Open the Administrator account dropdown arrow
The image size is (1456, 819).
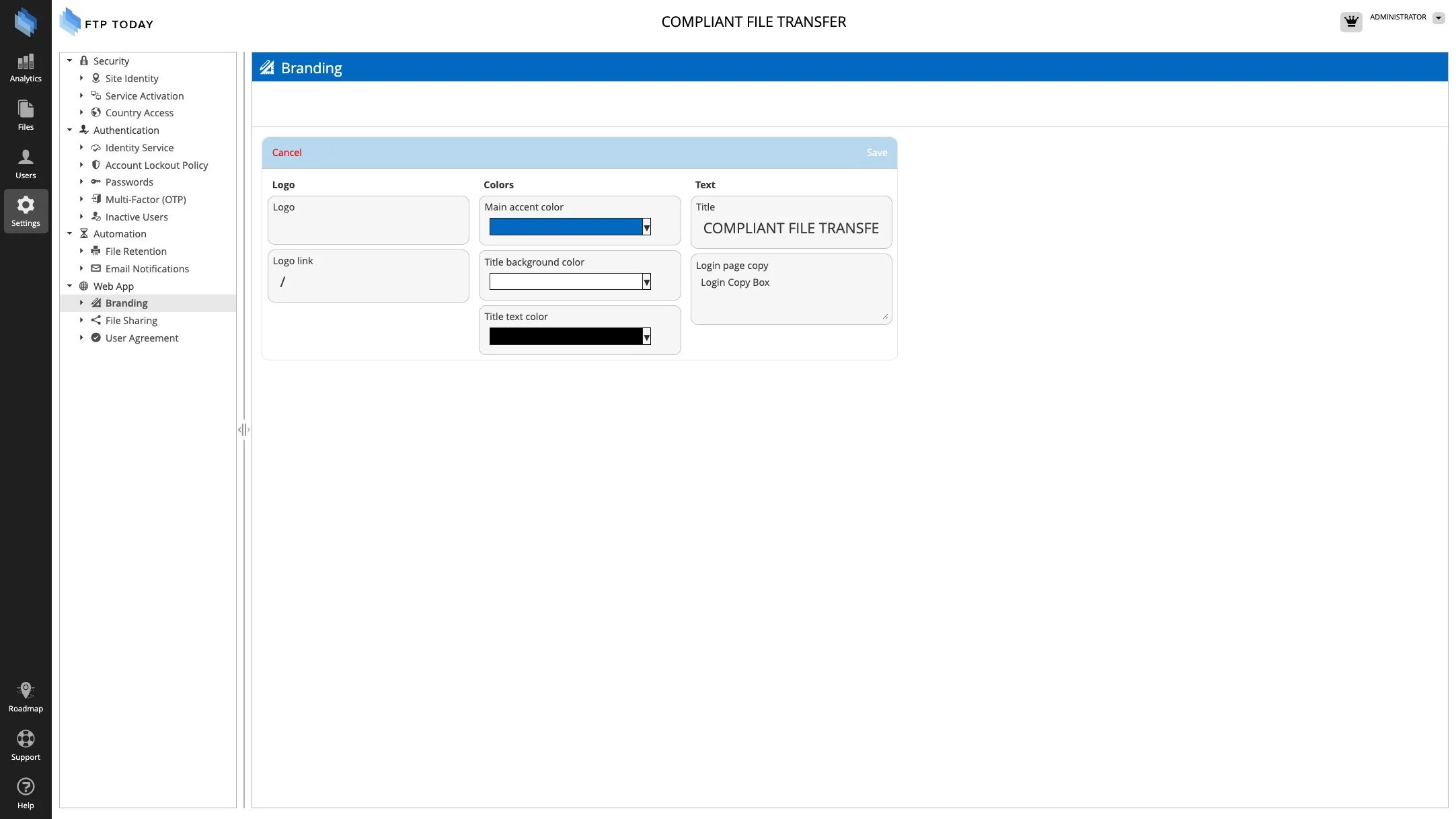tap(1438, 18)
